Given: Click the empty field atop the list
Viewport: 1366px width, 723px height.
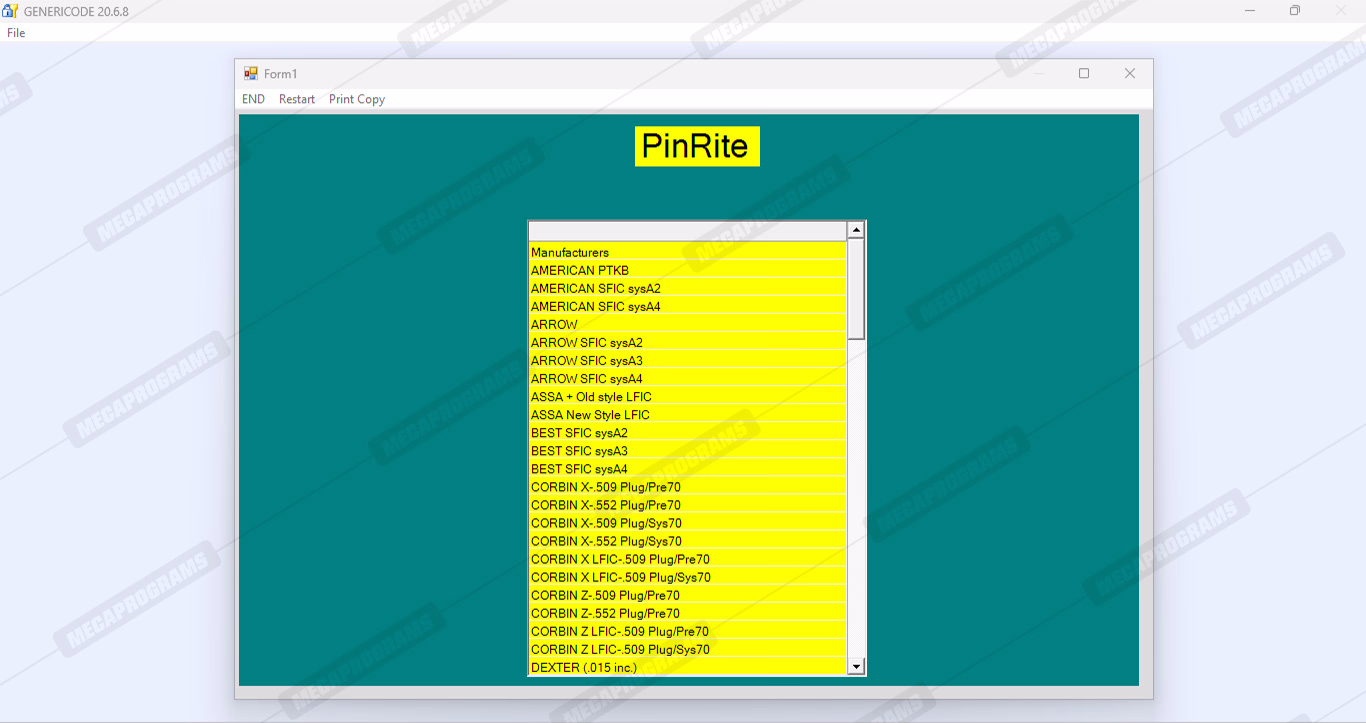Looking at the screenshot, I should (687, 231).
